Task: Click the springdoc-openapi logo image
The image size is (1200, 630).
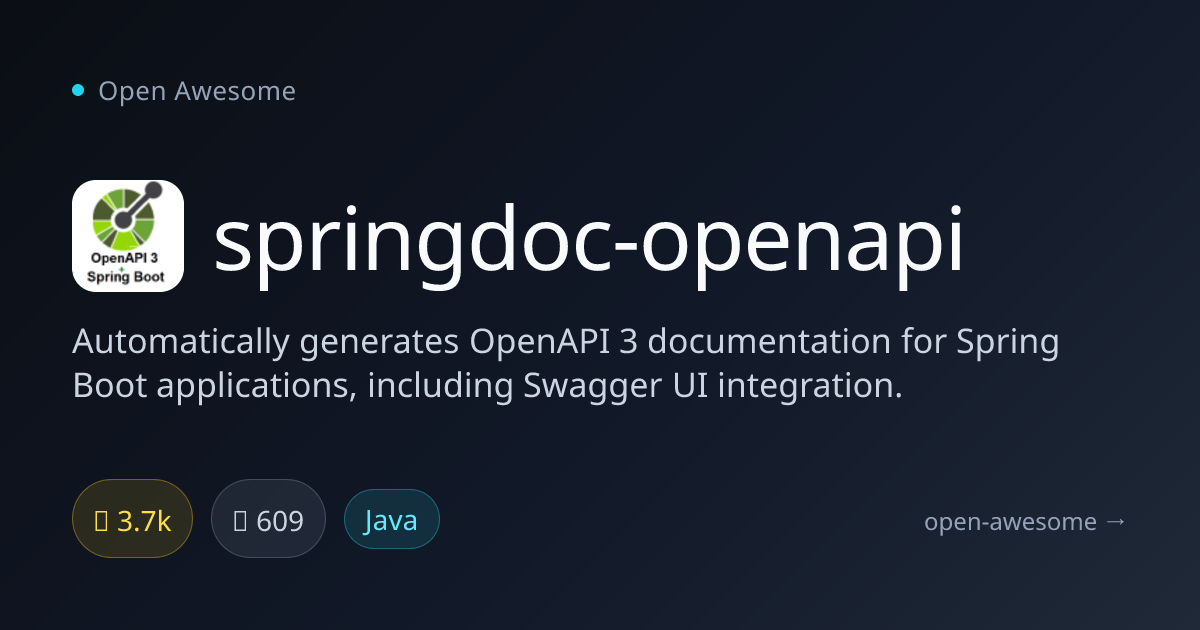Action: [x=128, y=236]
